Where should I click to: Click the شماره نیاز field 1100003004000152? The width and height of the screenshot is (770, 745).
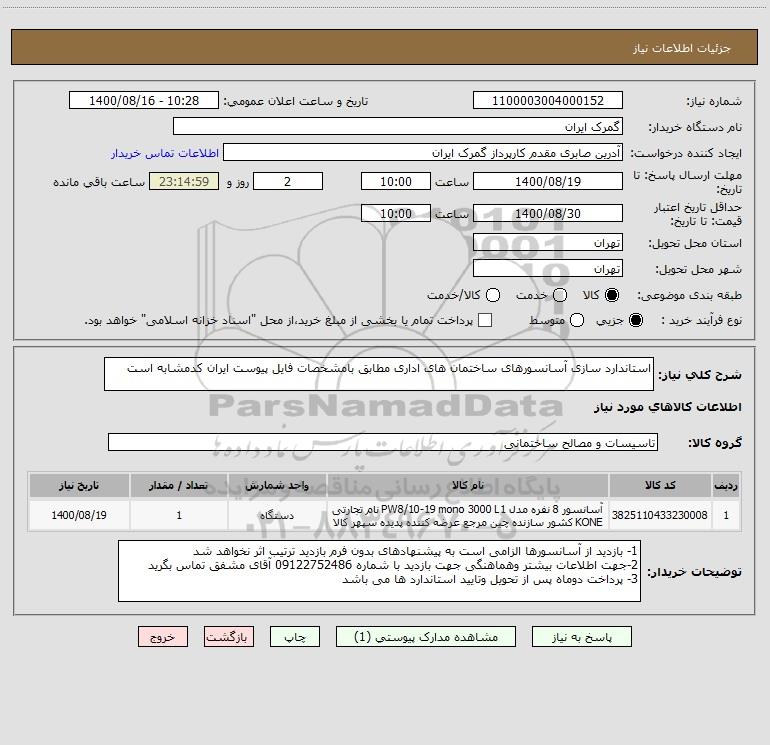point(548,100)
